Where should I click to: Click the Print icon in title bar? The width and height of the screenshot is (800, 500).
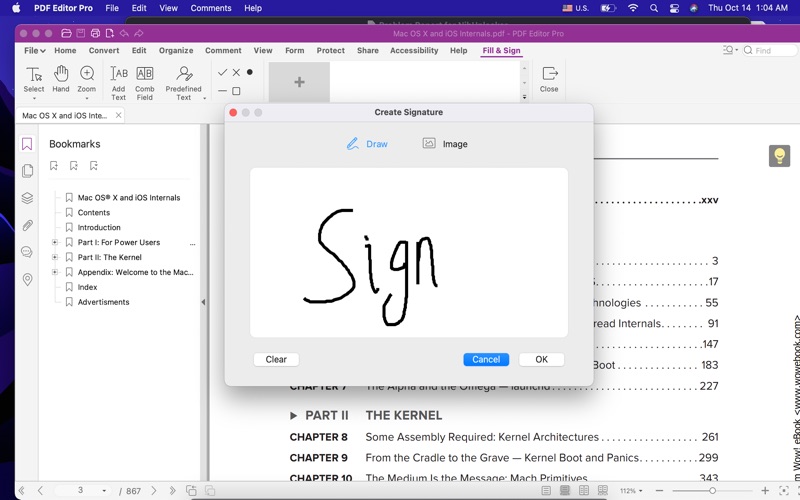click(95, 33)
